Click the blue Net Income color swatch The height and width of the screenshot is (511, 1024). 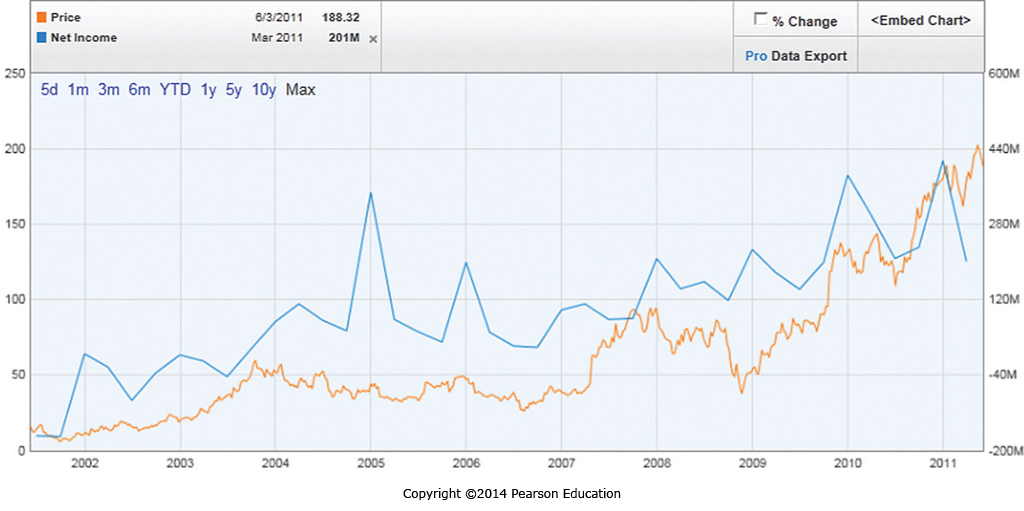pos(40,38)
